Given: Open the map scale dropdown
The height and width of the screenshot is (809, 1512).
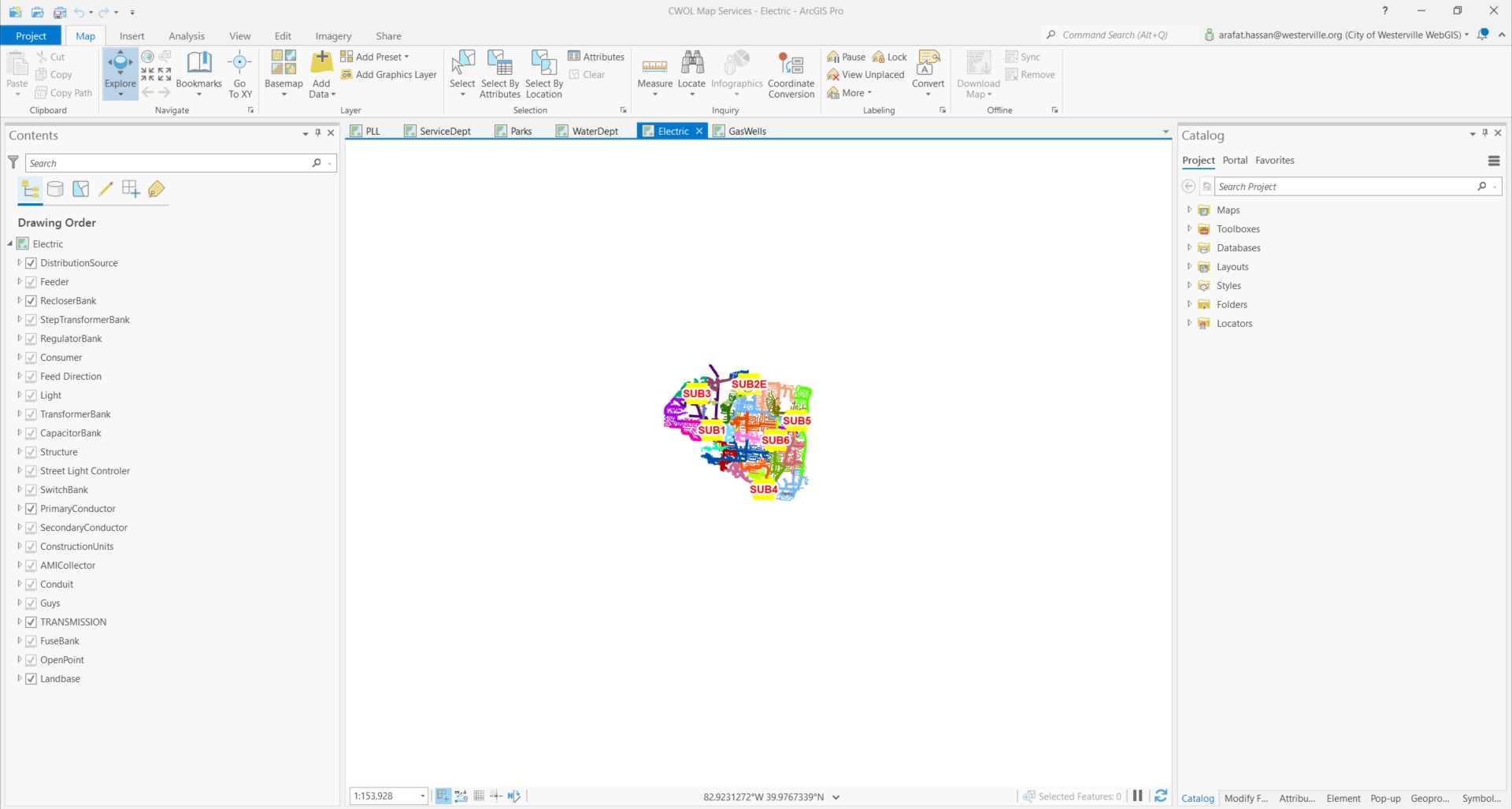Looking at the screenshot, I should coord(422,796).
